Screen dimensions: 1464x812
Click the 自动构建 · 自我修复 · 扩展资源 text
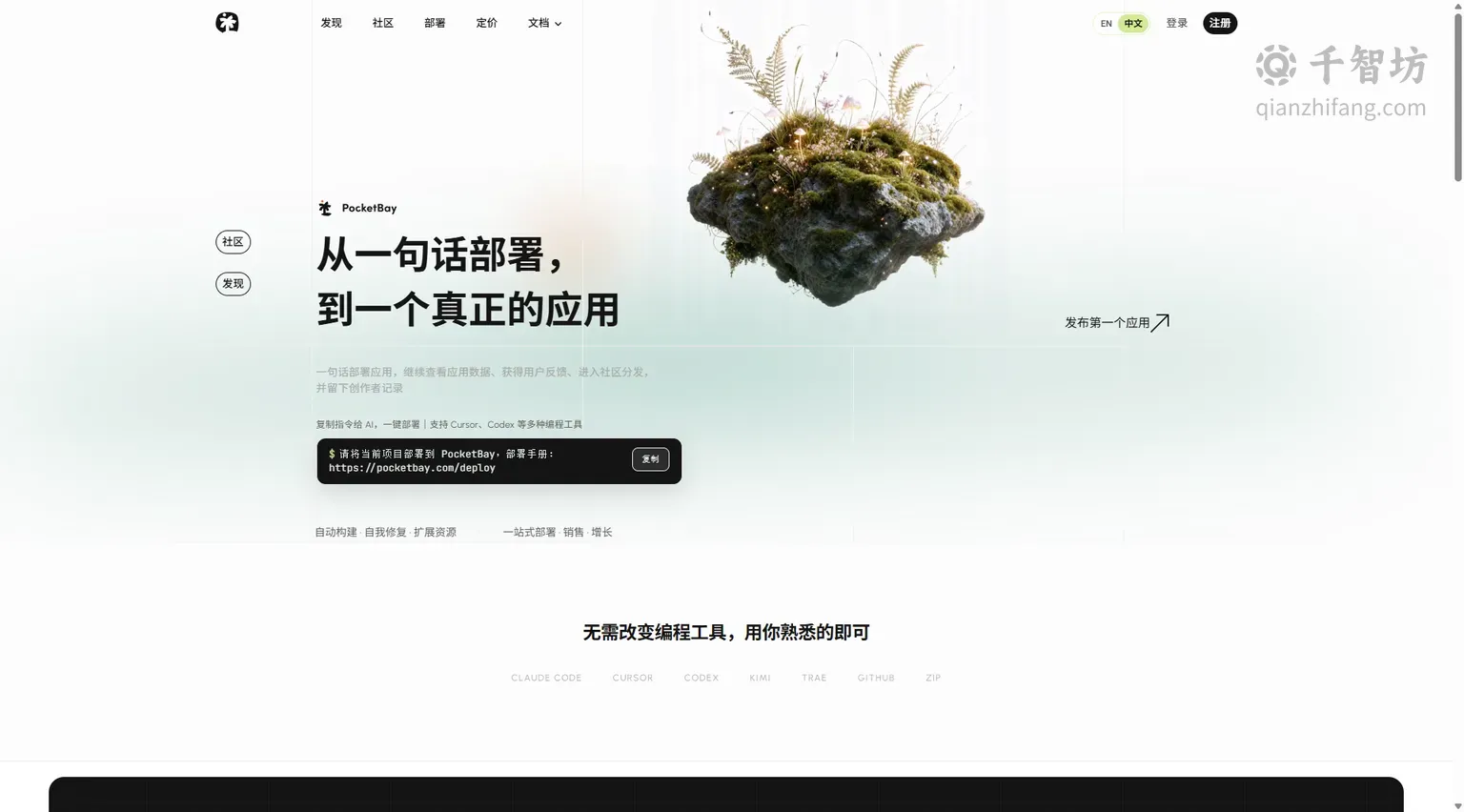(x=386, y=533)
